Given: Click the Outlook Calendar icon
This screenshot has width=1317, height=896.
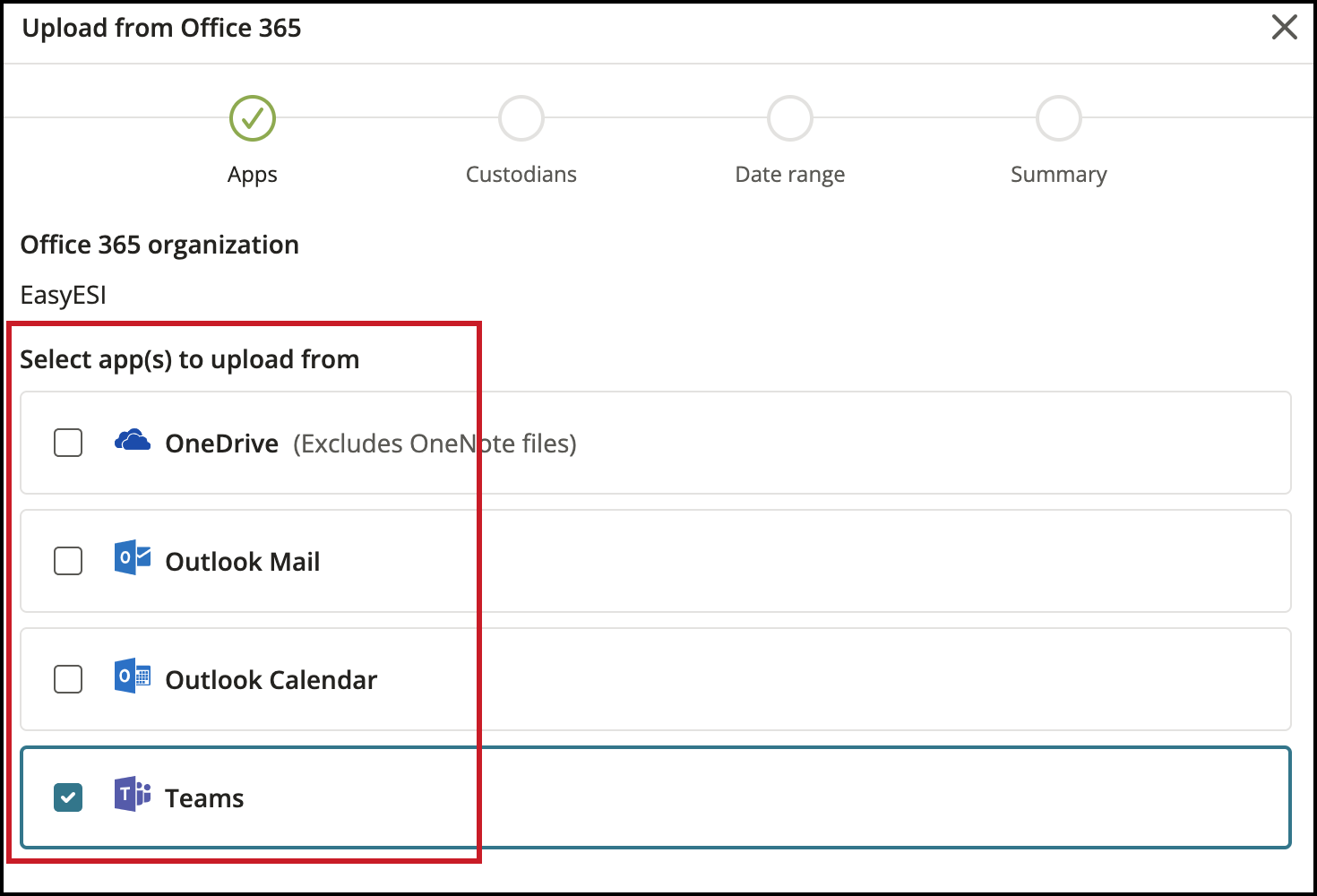Looking at the screenshot, I should coord(133,676).
